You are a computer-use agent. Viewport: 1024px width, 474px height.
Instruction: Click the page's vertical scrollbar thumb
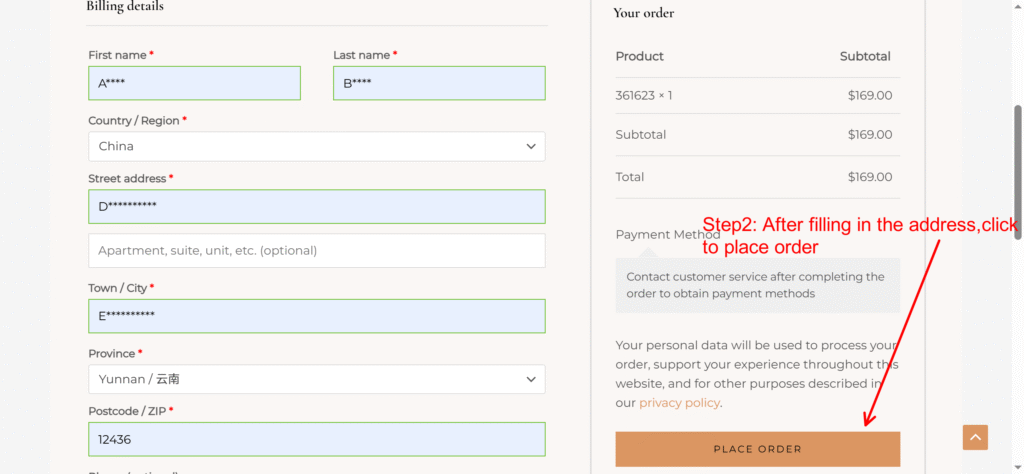coord(1018,170)
